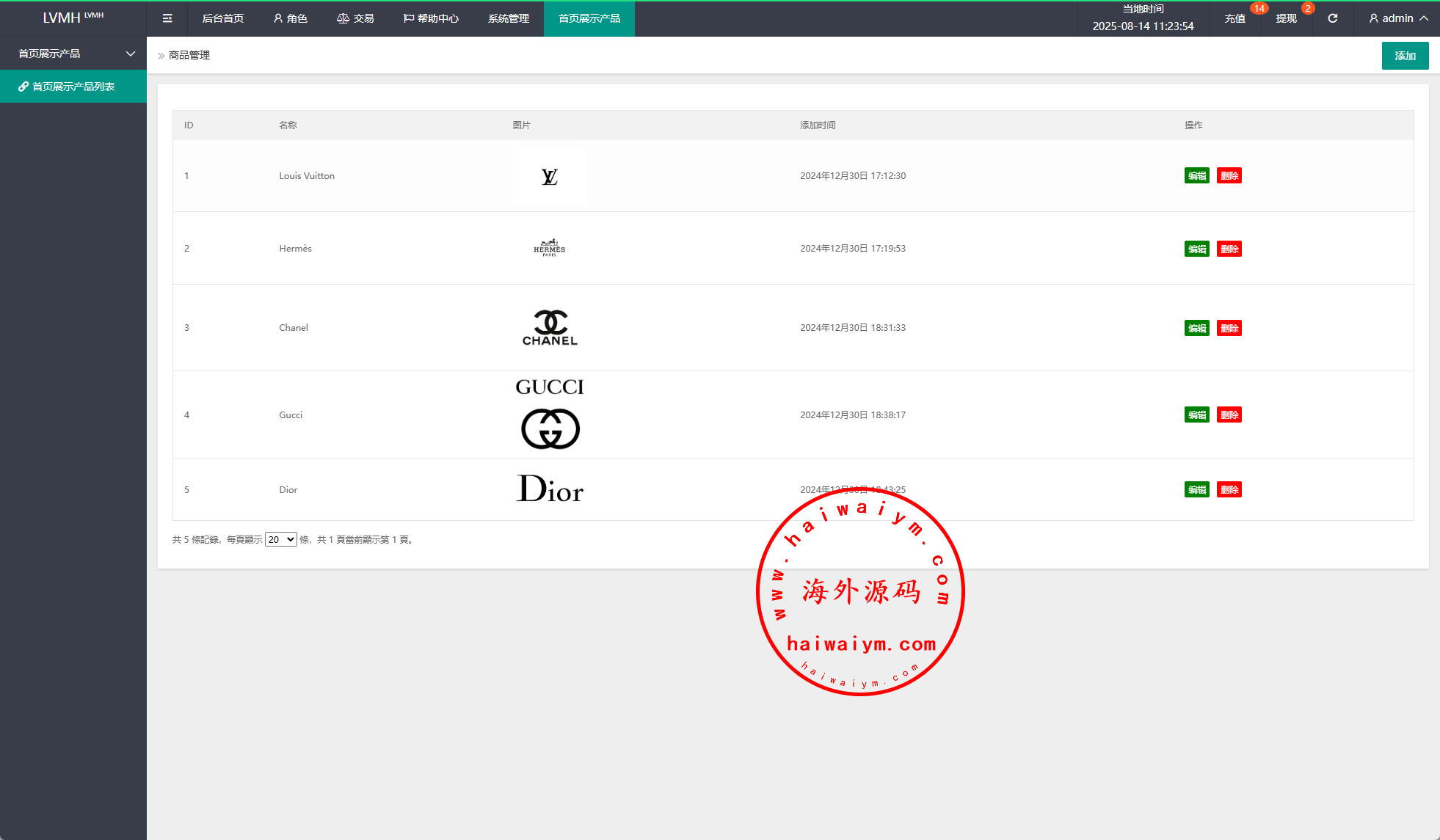Image resolution: width=1440 pixels, height=840 pixels.
Task: Click the refresh icon in top bar
Action: pos(1332,18)
